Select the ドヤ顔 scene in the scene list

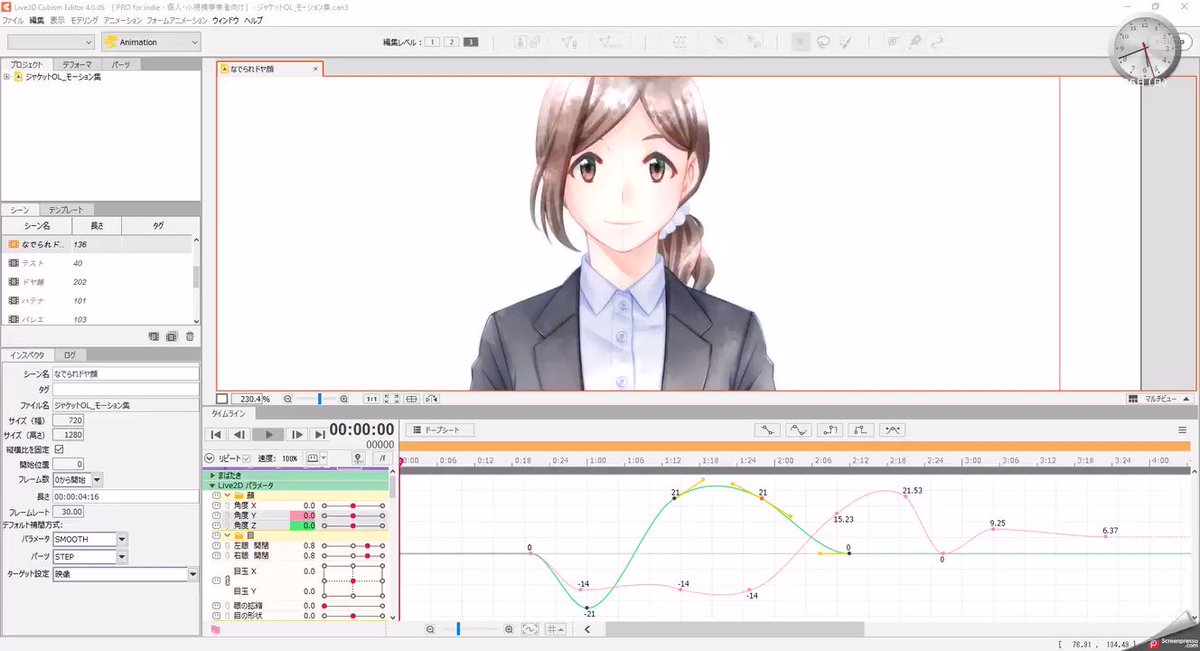(x=40, y=282)
